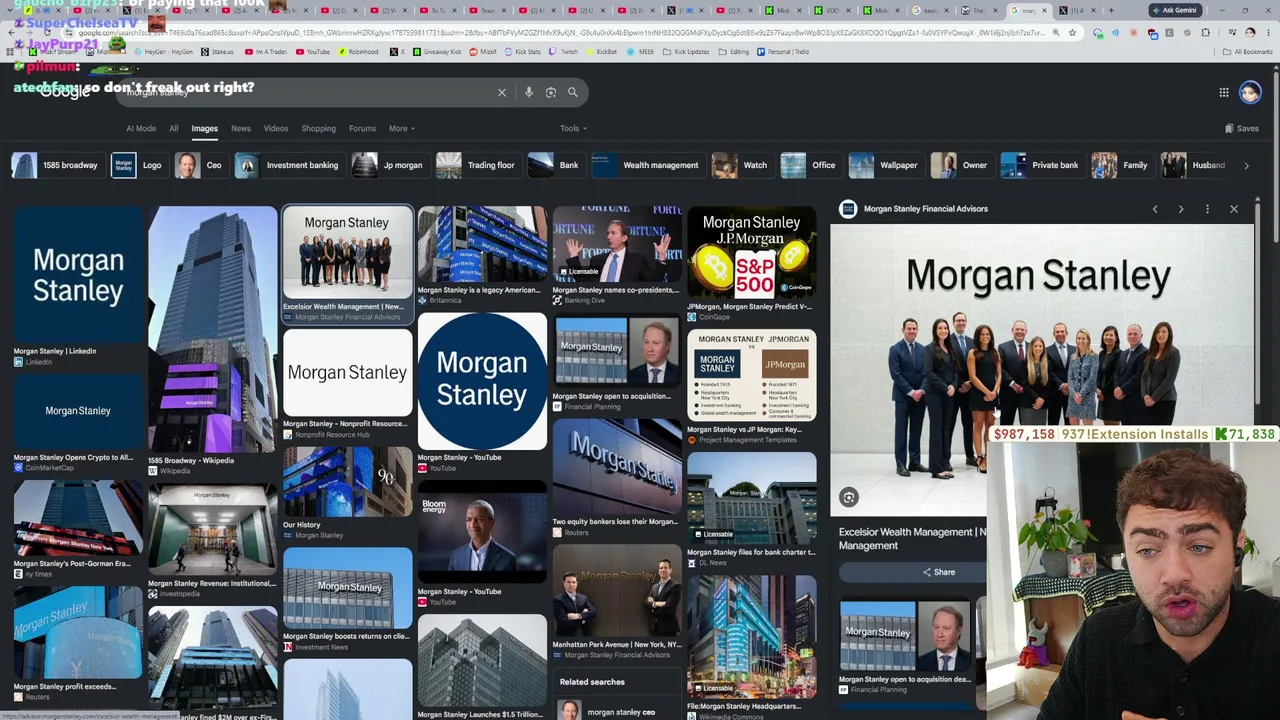Screen dimensions: 1280x720
Task: Switch to the Forums tab
Action: 362,128
